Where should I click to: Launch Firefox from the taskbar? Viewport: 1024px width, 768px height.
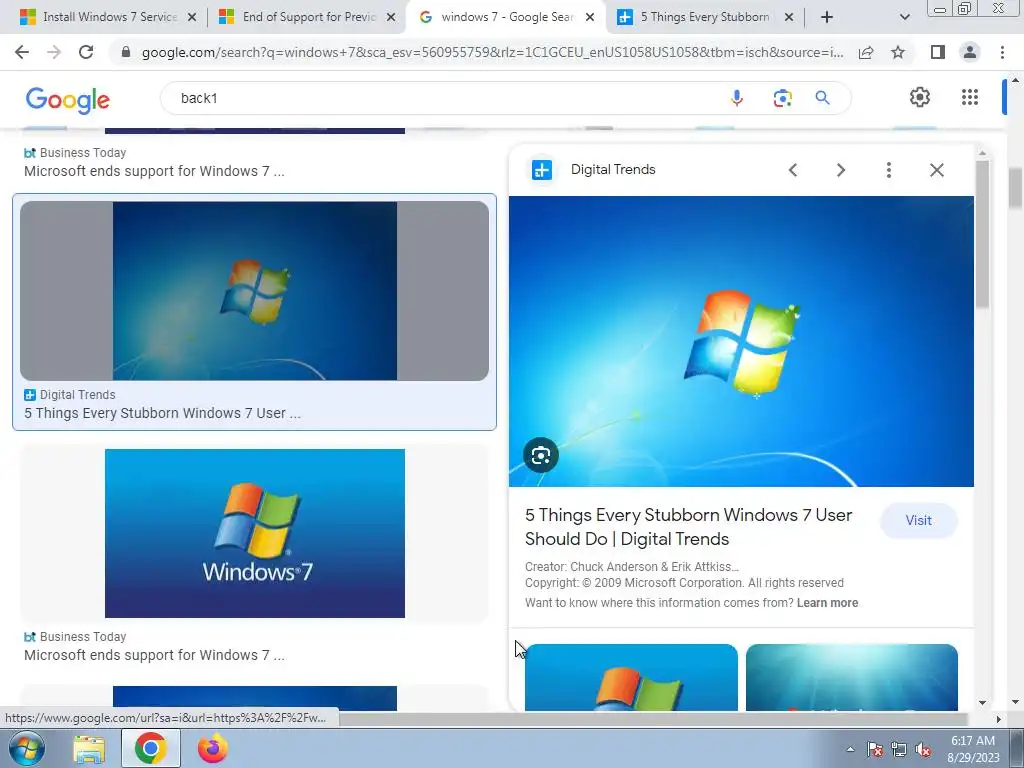click(212, 749)
